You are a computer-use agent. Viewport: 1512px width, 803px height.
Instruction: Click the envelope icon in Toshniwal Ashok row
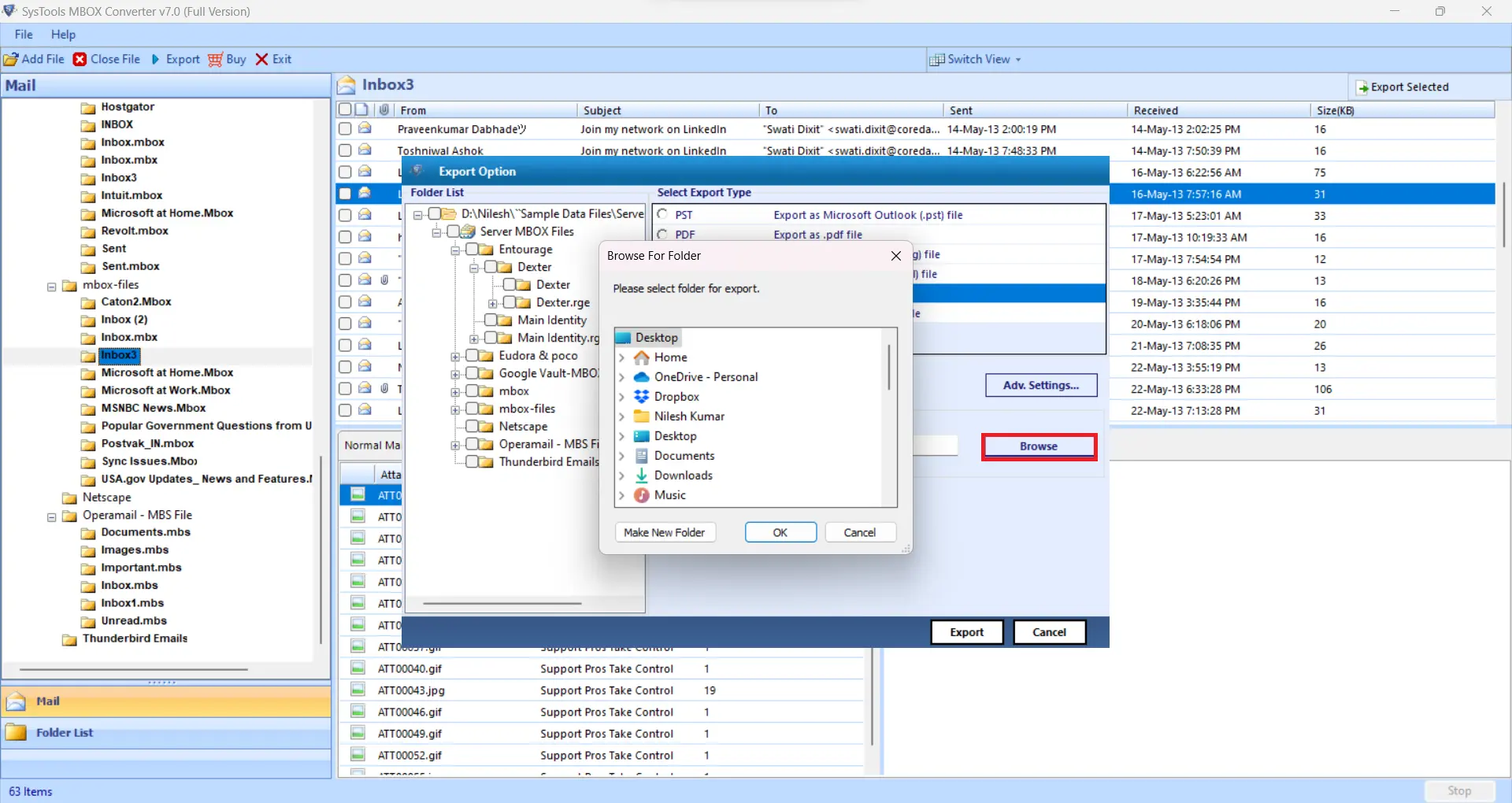pyautogui.click(x=365, y=150)
